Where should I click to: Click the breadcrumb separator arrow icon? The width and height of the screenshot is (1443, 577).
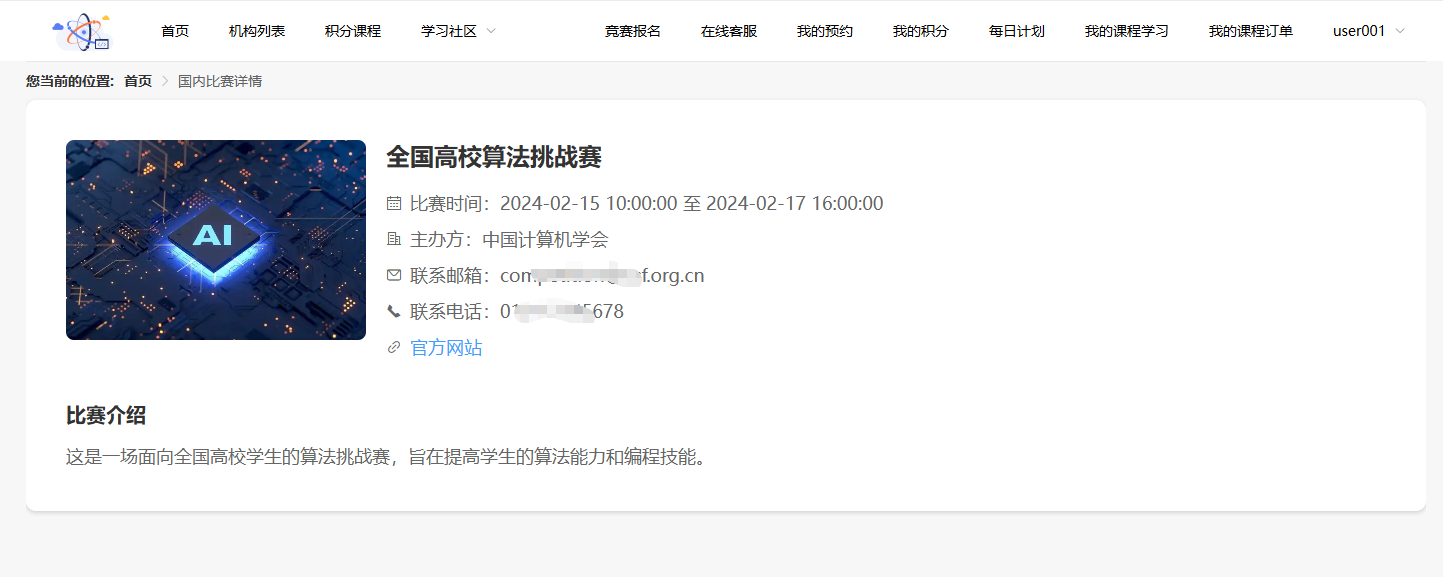[165, 81]
